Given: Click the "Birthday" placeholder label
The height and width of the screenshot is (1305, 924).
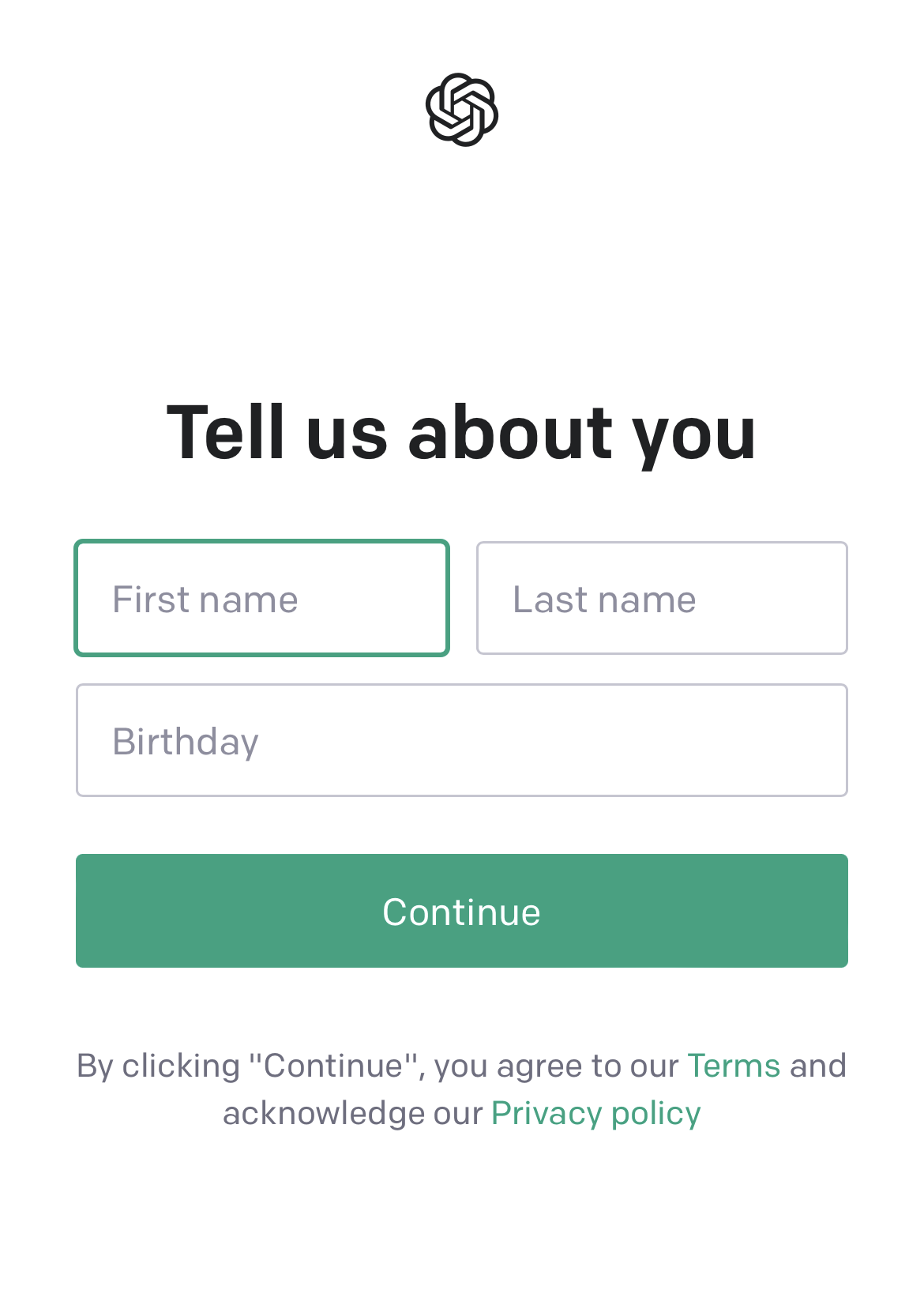Looking at the screenshot, I should tap(186, 743).
